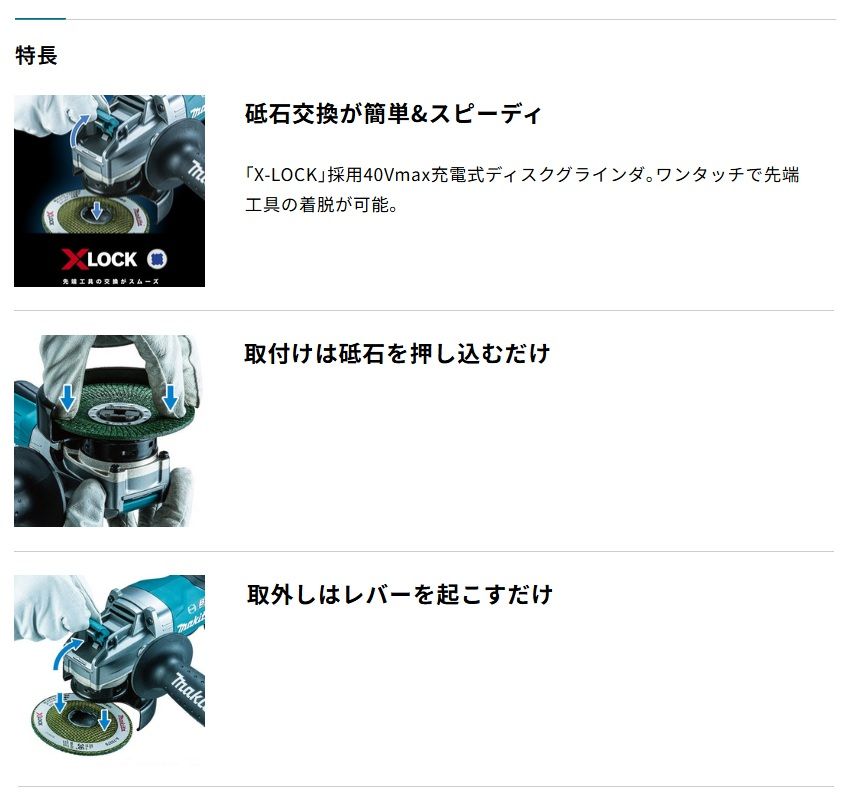850x803 pixels.
Task: Select the 砥石交換が簡単&スピーディ heading
Action: point(393,114)
